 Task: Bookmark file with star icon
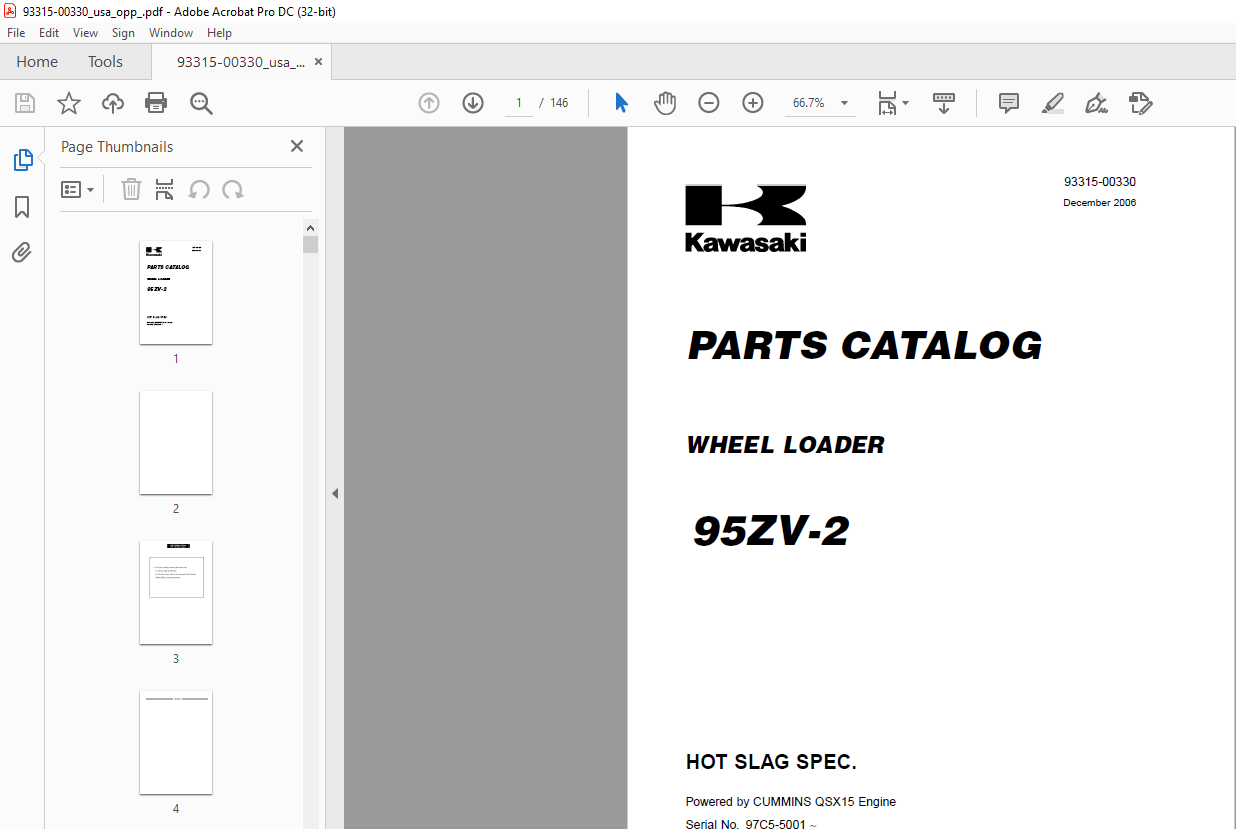coord(69,103)
